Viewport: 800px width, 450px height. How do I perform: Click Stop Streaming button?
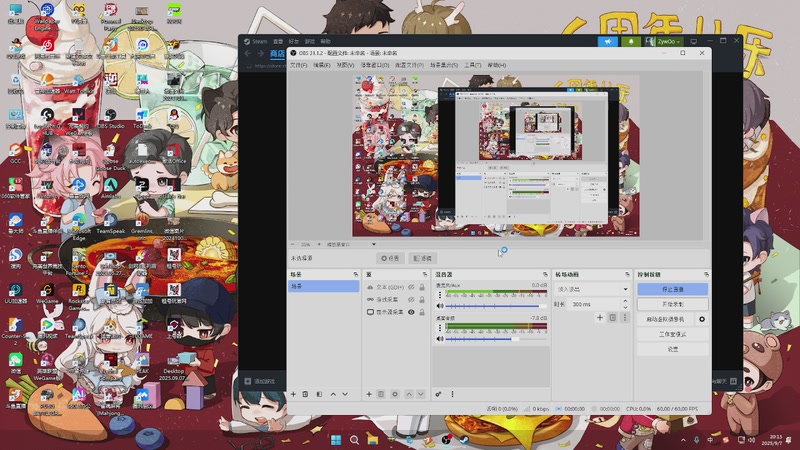pyautogui.click(x=672, y=289)
